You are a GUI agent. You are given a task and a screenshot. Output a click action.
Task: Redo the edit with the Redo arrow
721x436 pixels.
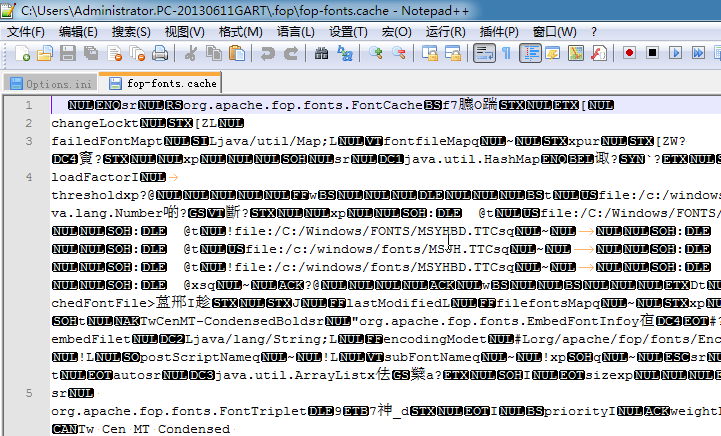(x=290, y=53)
